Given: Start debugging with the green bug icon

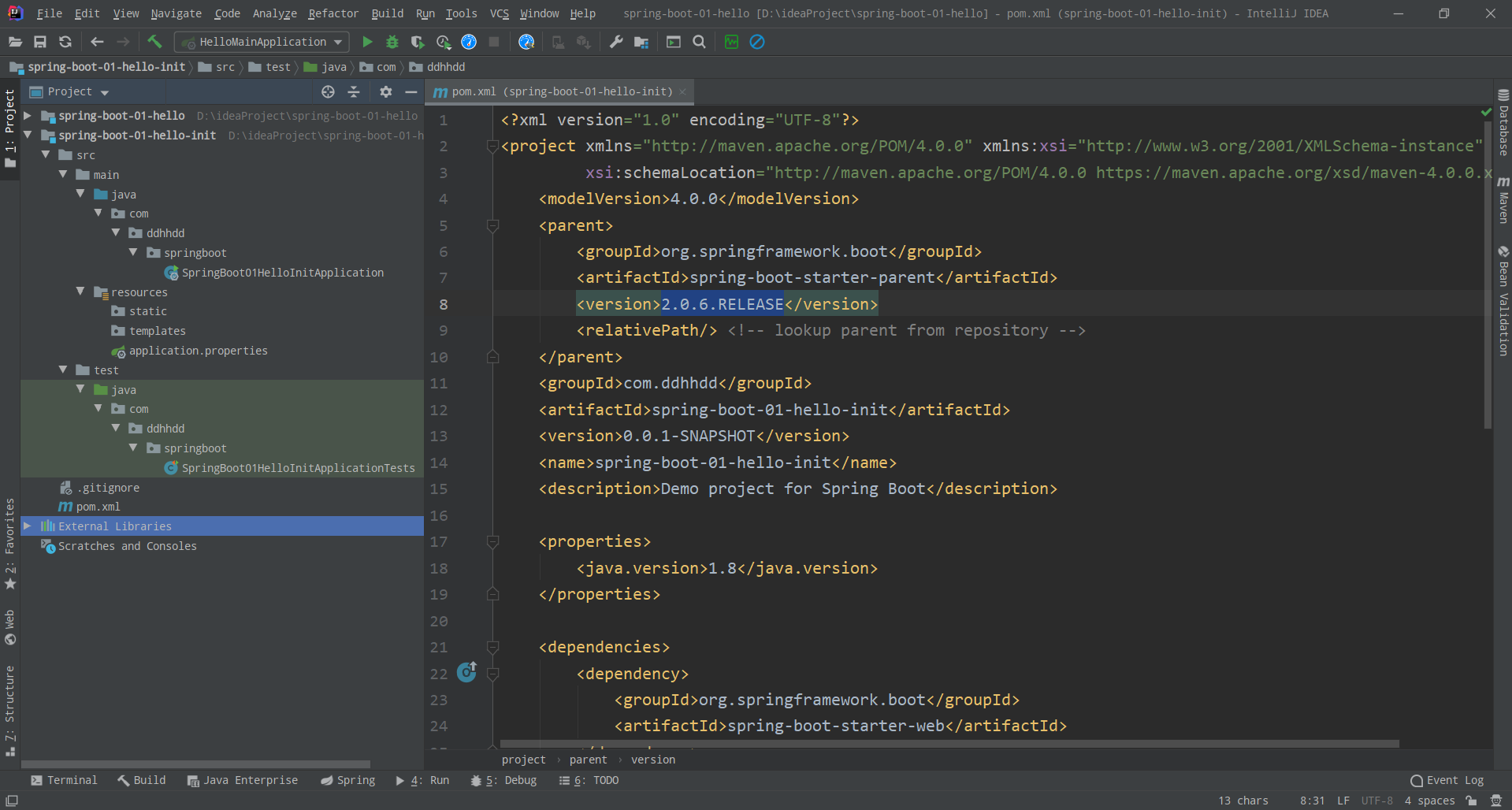Looking at the screenshot, I should (392, 42).
